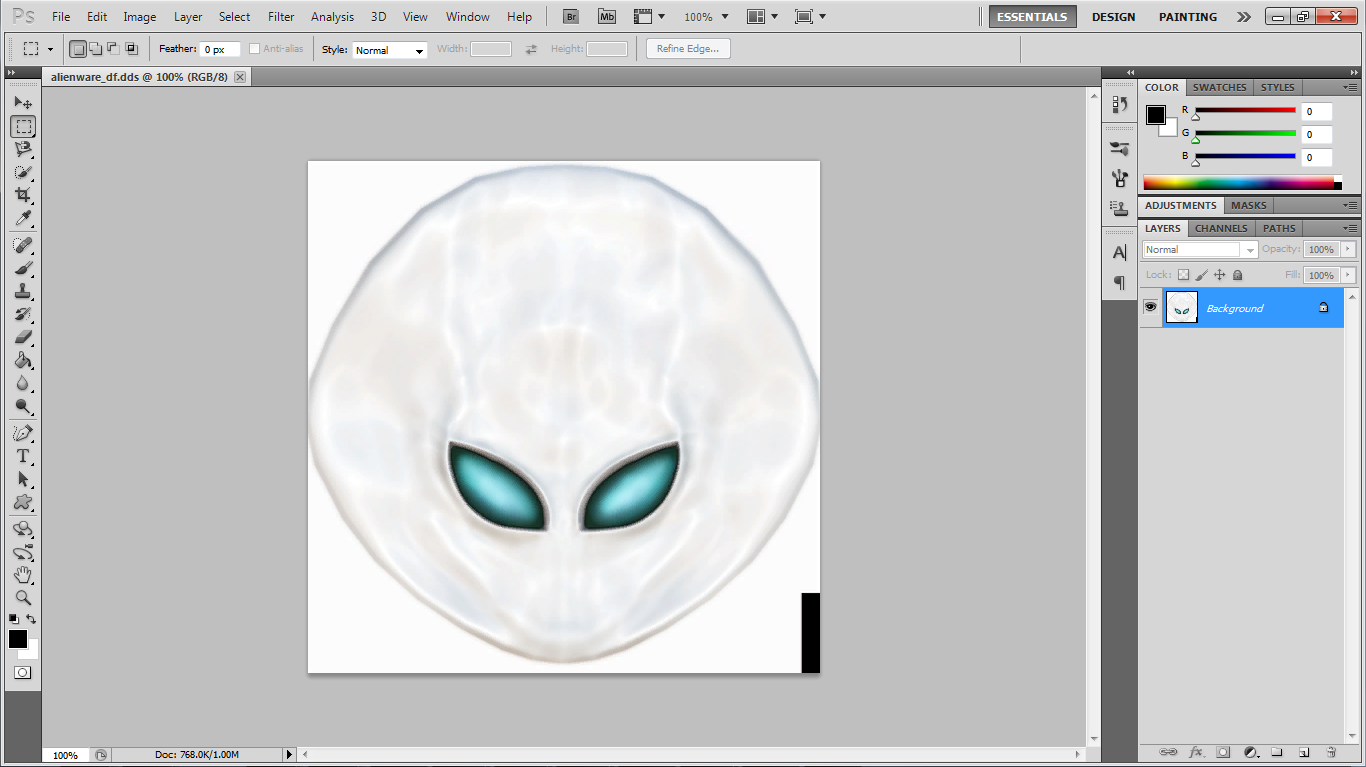Open the Fill slider arrow in Layers
This screenshot has width=1366, height=767.
pyautogui.click(x=1349, y=275)
